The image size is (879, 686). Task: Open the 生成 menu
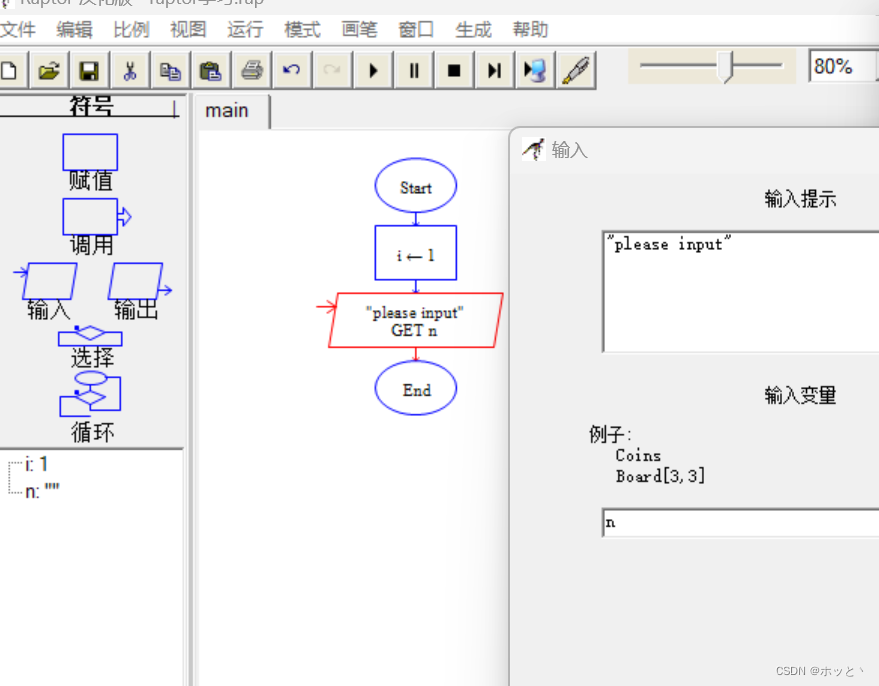click(473, 29)
